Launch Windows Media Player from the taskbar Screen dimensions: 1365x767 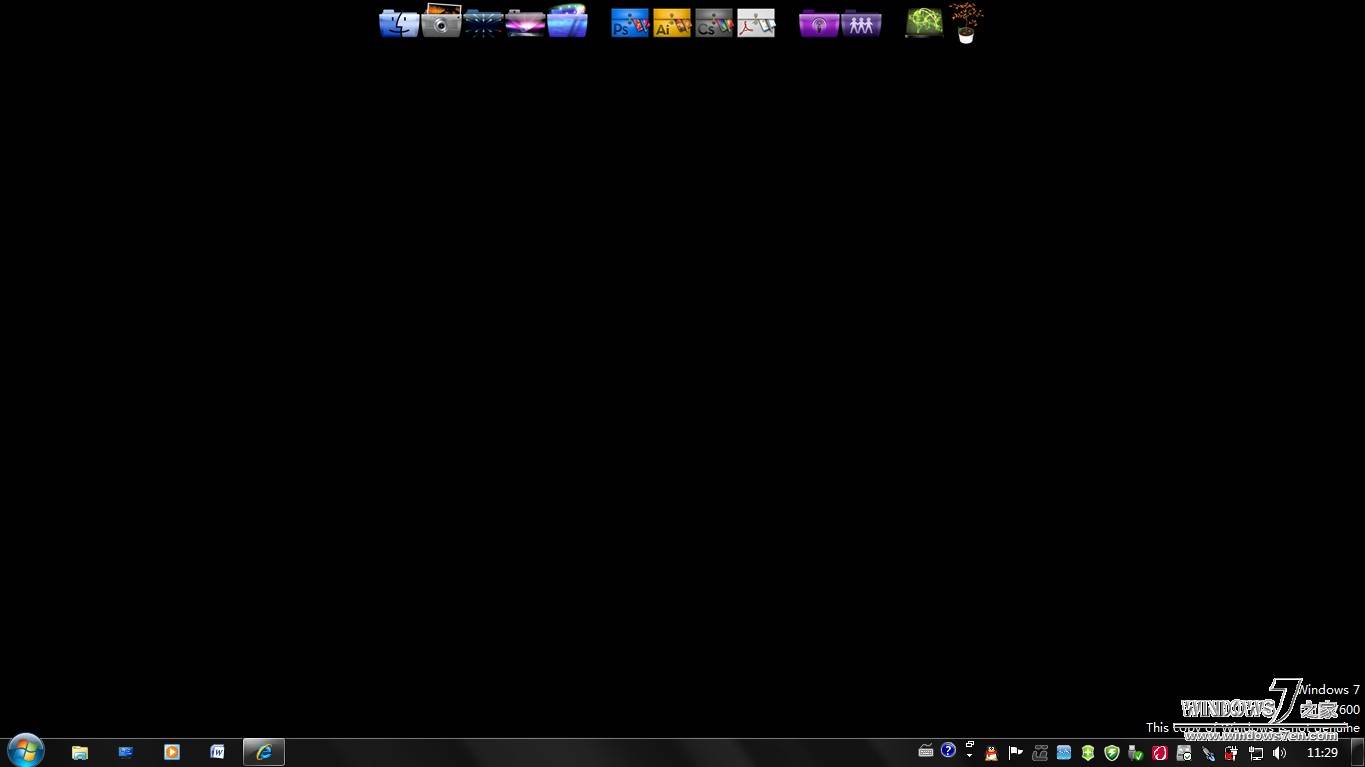pos(171,752)
